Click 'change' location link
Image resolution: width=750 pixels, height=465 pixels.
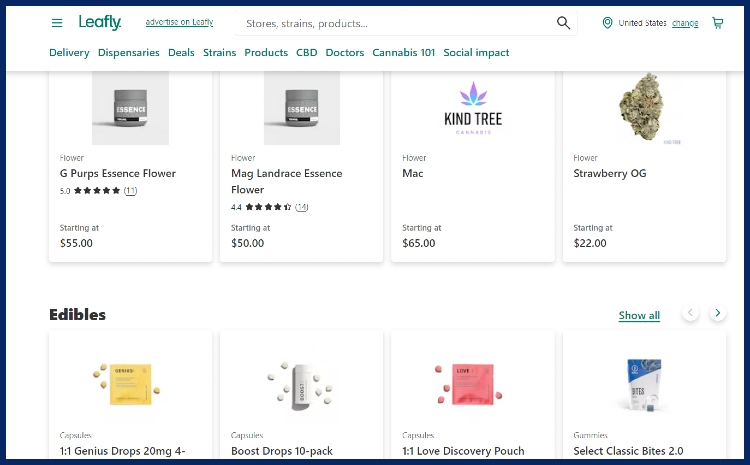click(685, 23)
